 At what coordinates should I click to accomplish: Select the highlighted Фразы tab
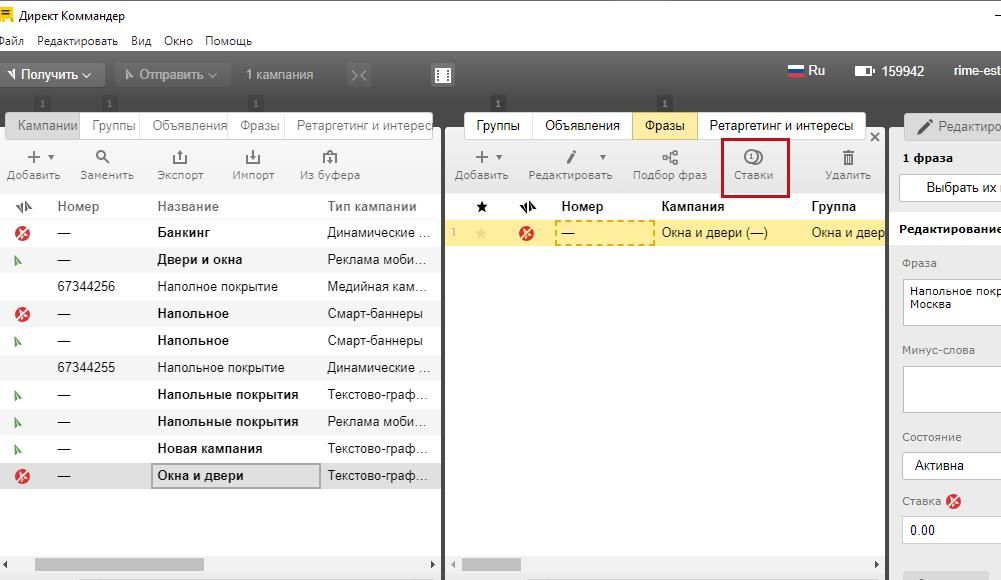(665, 126)
